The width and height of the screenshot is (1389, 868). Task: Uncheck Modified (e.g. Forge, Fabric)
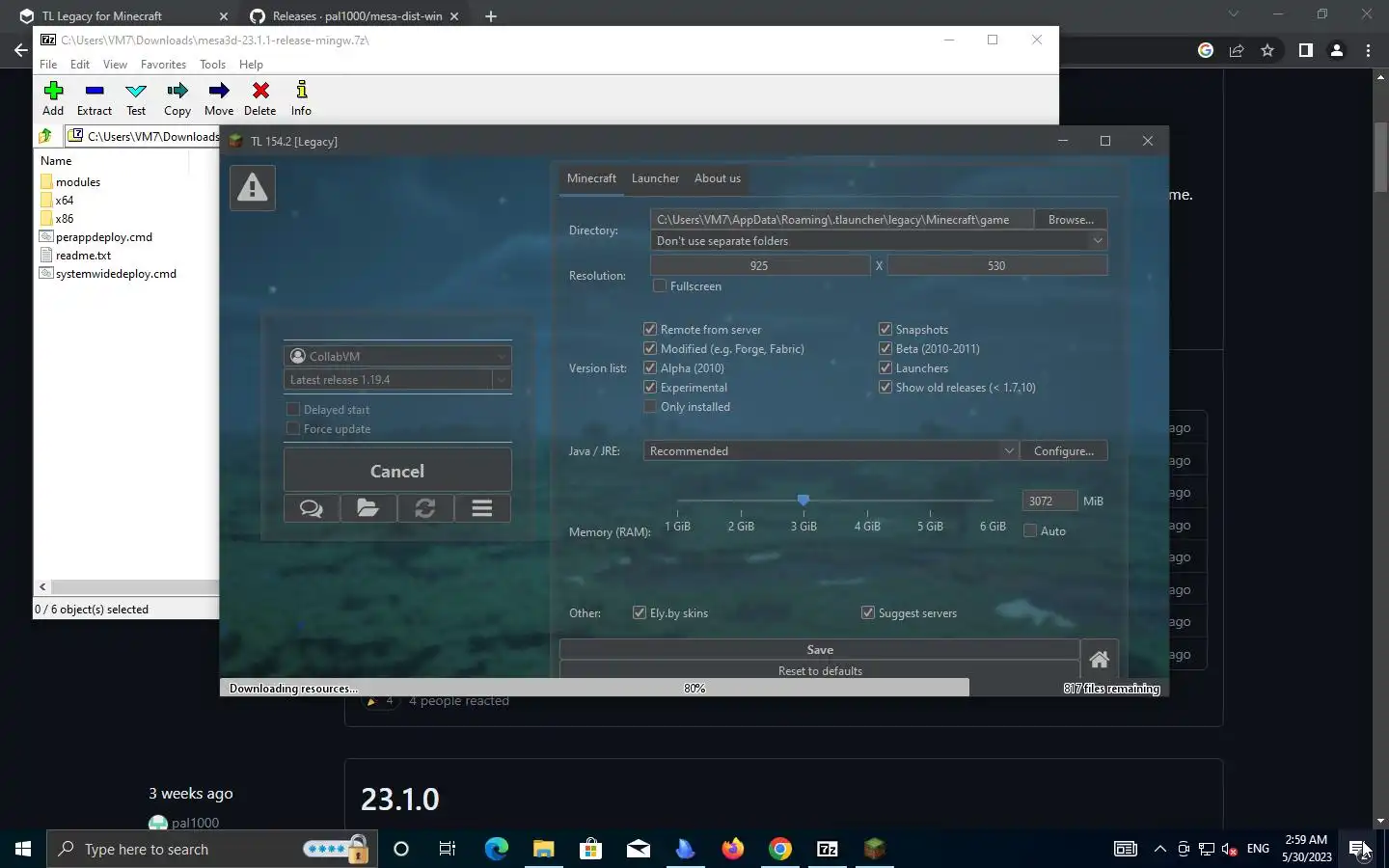coord(650,348)
